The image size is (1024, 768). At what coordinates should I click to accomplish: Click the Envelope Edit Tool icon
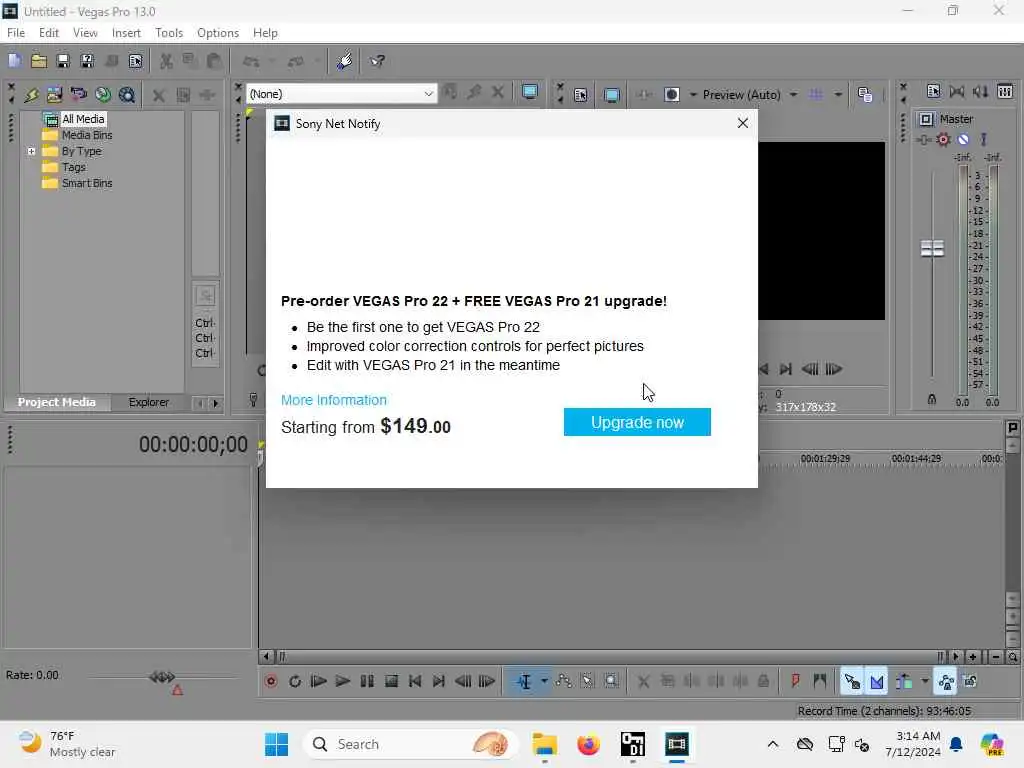(x=564, y=682)
